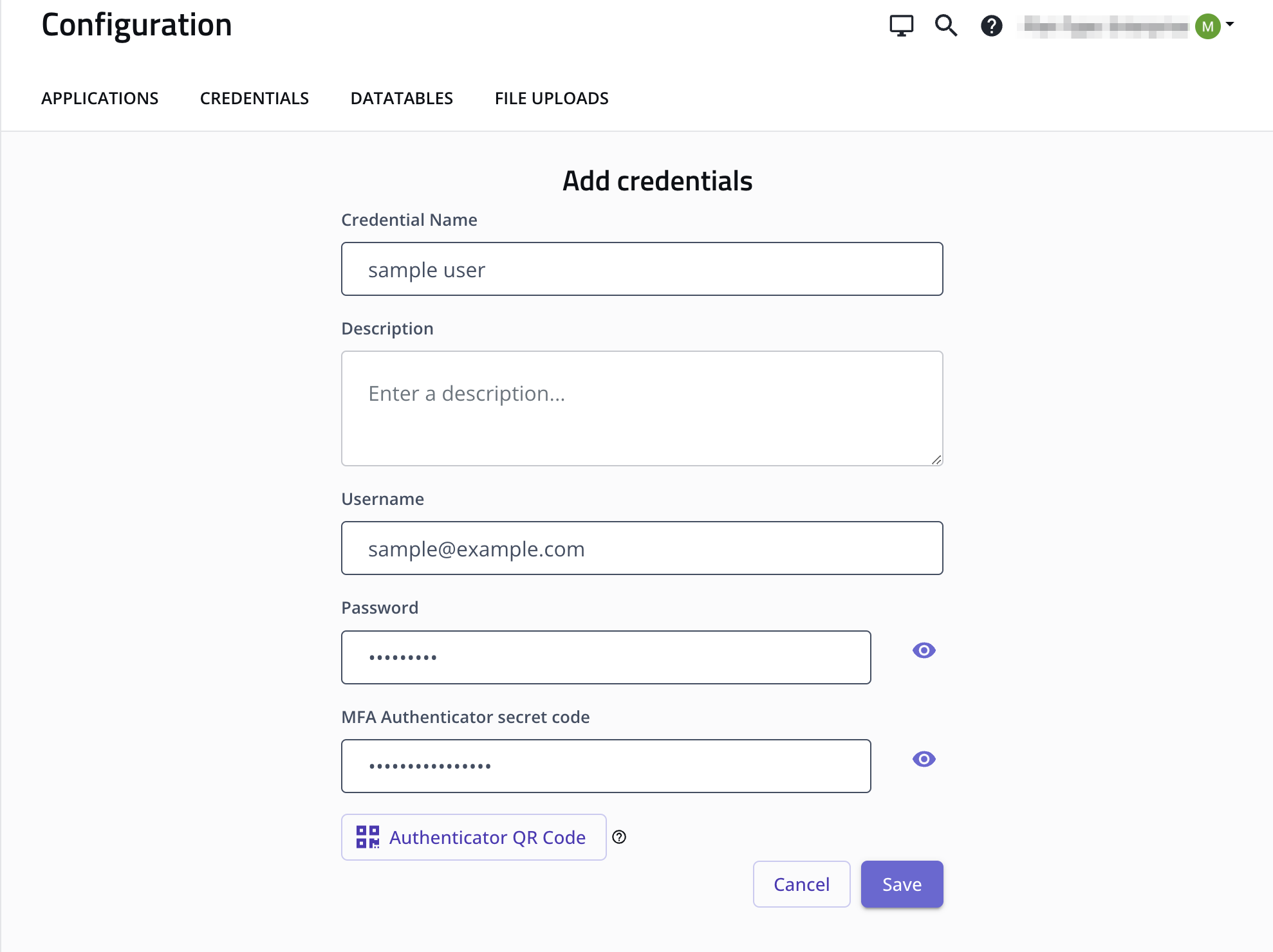Switch to the Applications tab
The image size is (1273, 952).
coord(100,98)
